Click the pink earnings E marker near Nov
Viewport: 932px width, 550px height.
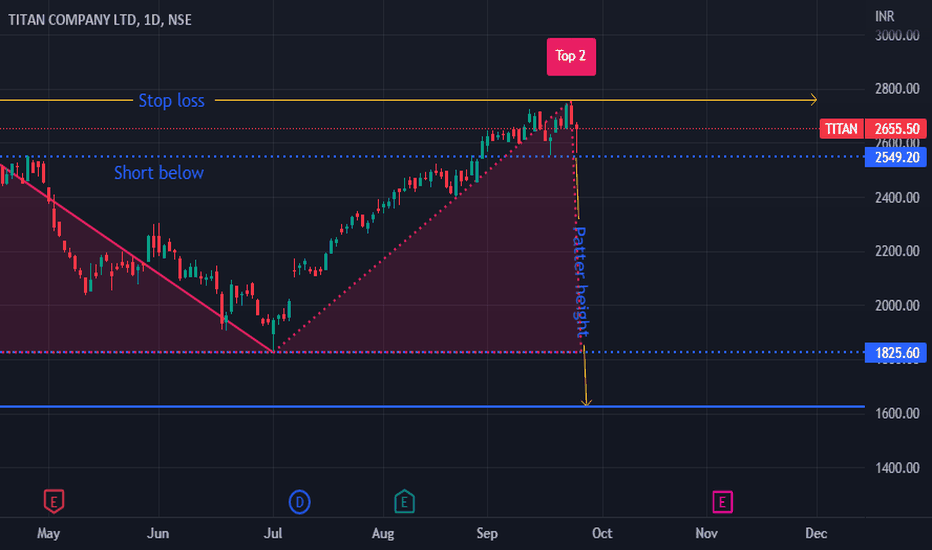click(722, 502)
